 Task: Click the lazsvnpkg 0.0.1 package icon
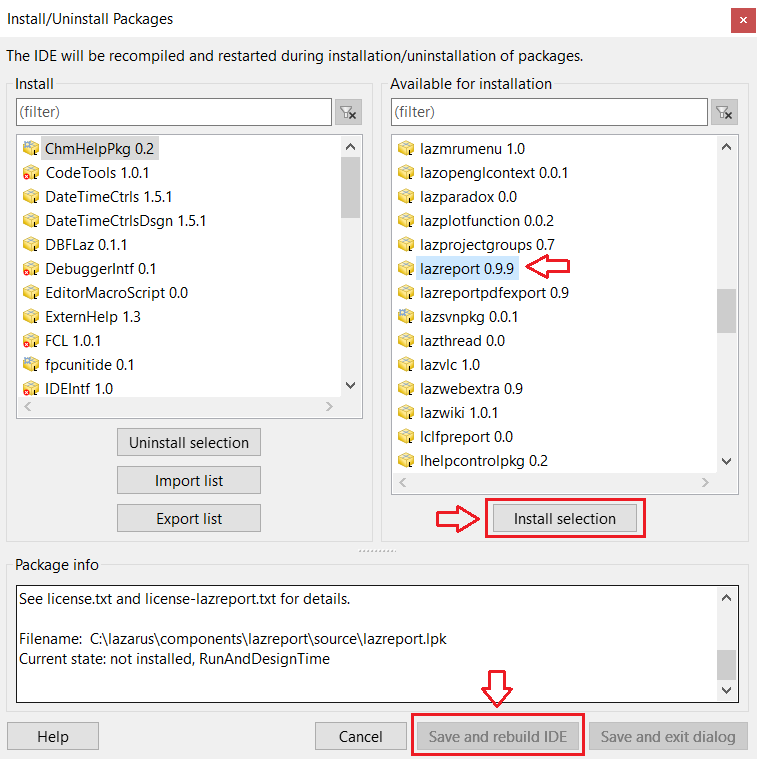point(405,316)
